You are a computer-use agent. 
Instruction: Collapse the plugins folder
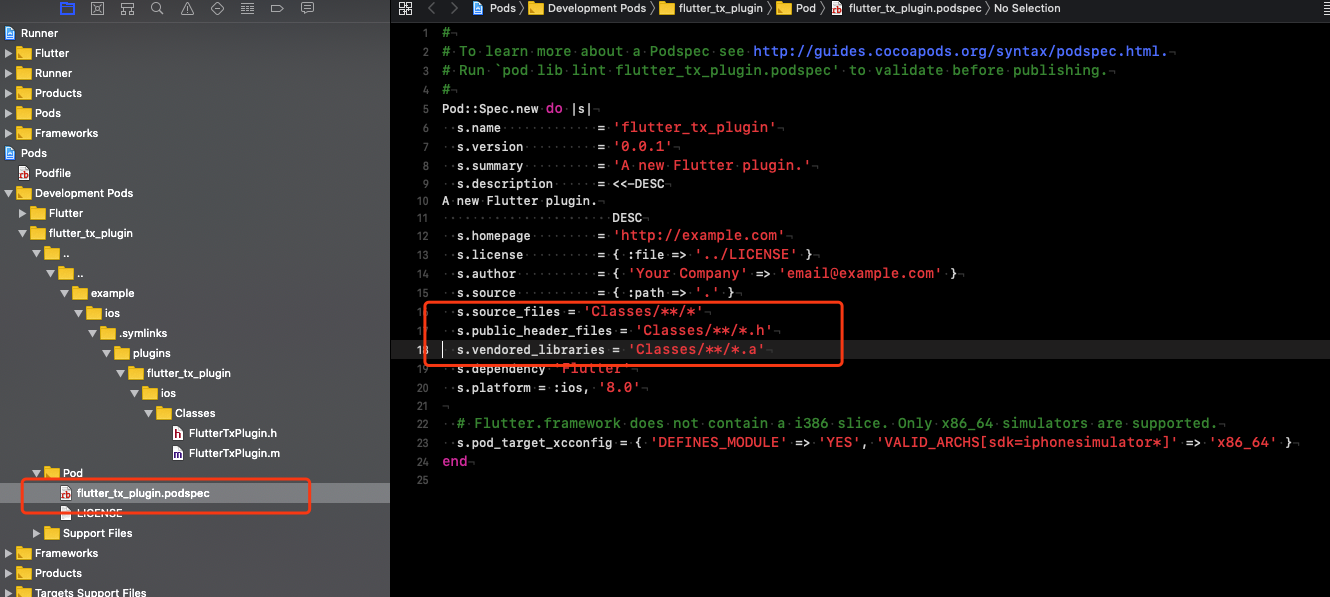[x=107, y=353]
